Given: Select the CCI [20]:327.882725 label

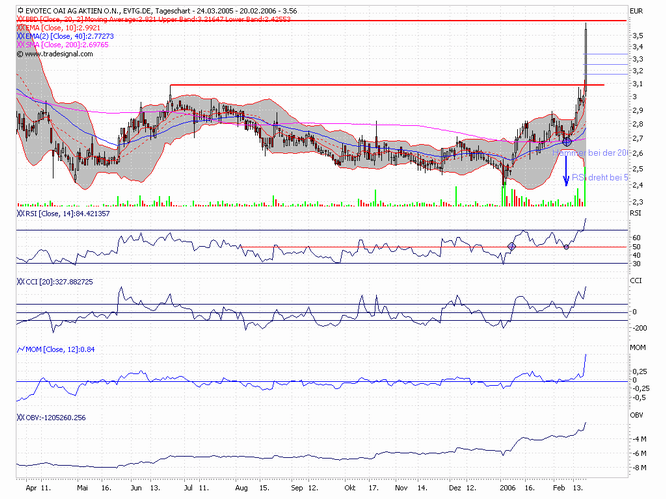Looking at the screenshot, I should pyautogui.click(x=59, y=282).
